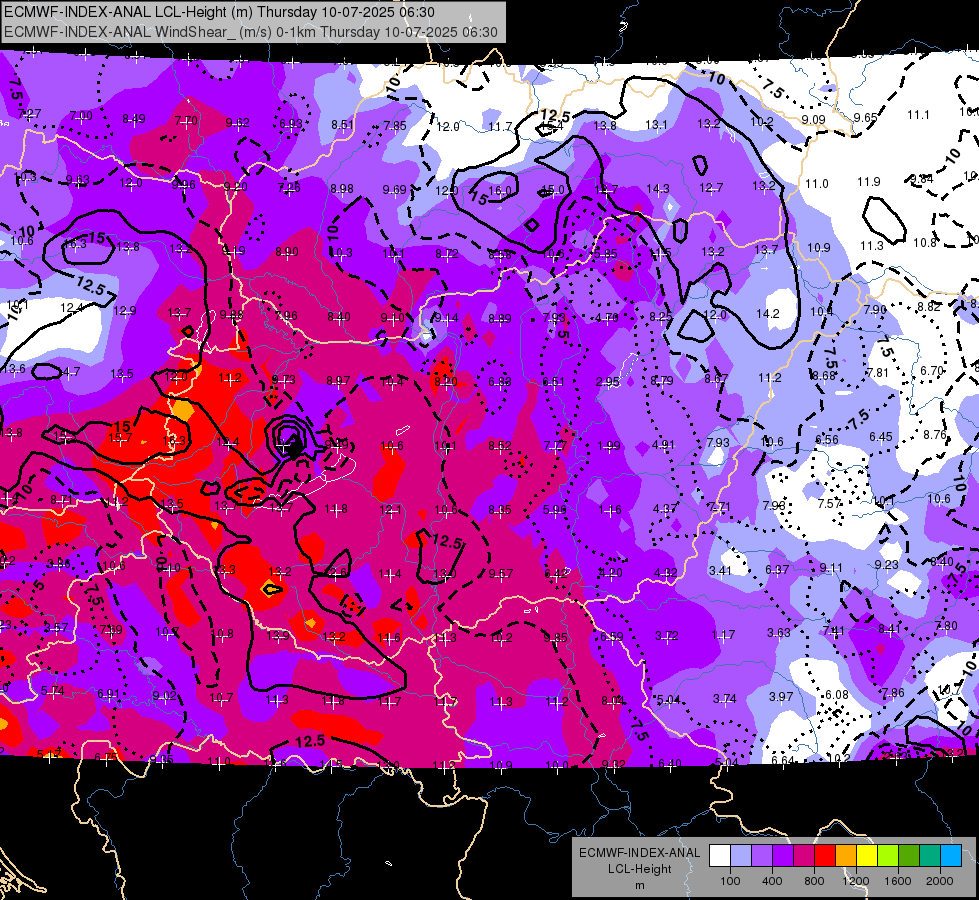Click the wind shear value 16.0

coord(499,190)
